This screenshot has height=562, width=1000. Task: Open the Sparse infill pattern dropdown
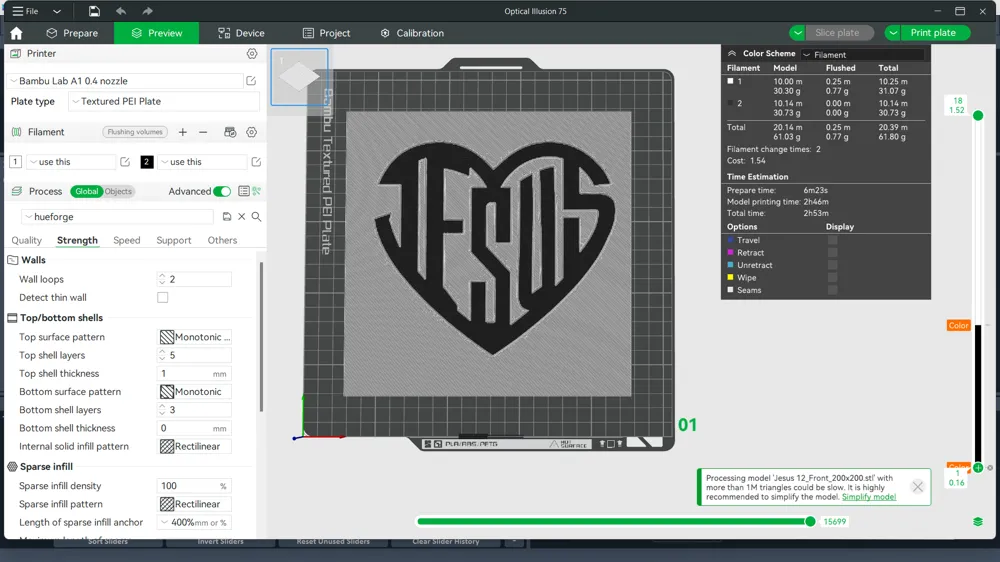(195, 504)
